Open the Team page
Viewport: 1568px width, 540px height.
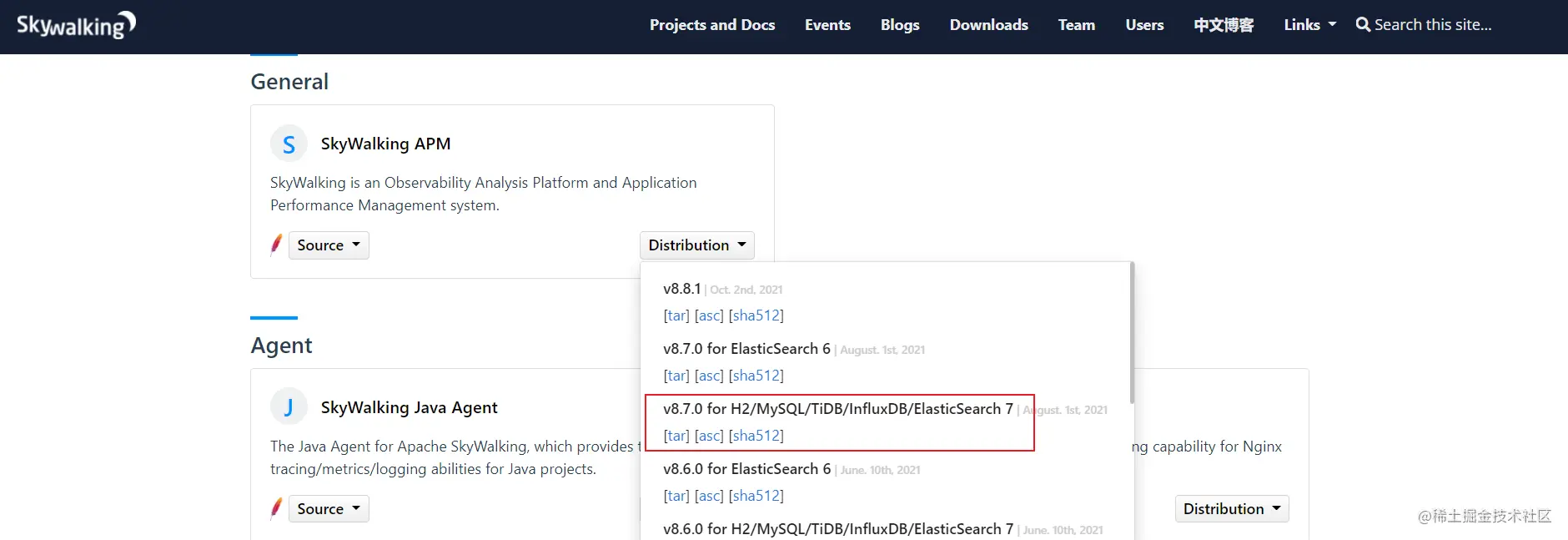coord(1077,25)
